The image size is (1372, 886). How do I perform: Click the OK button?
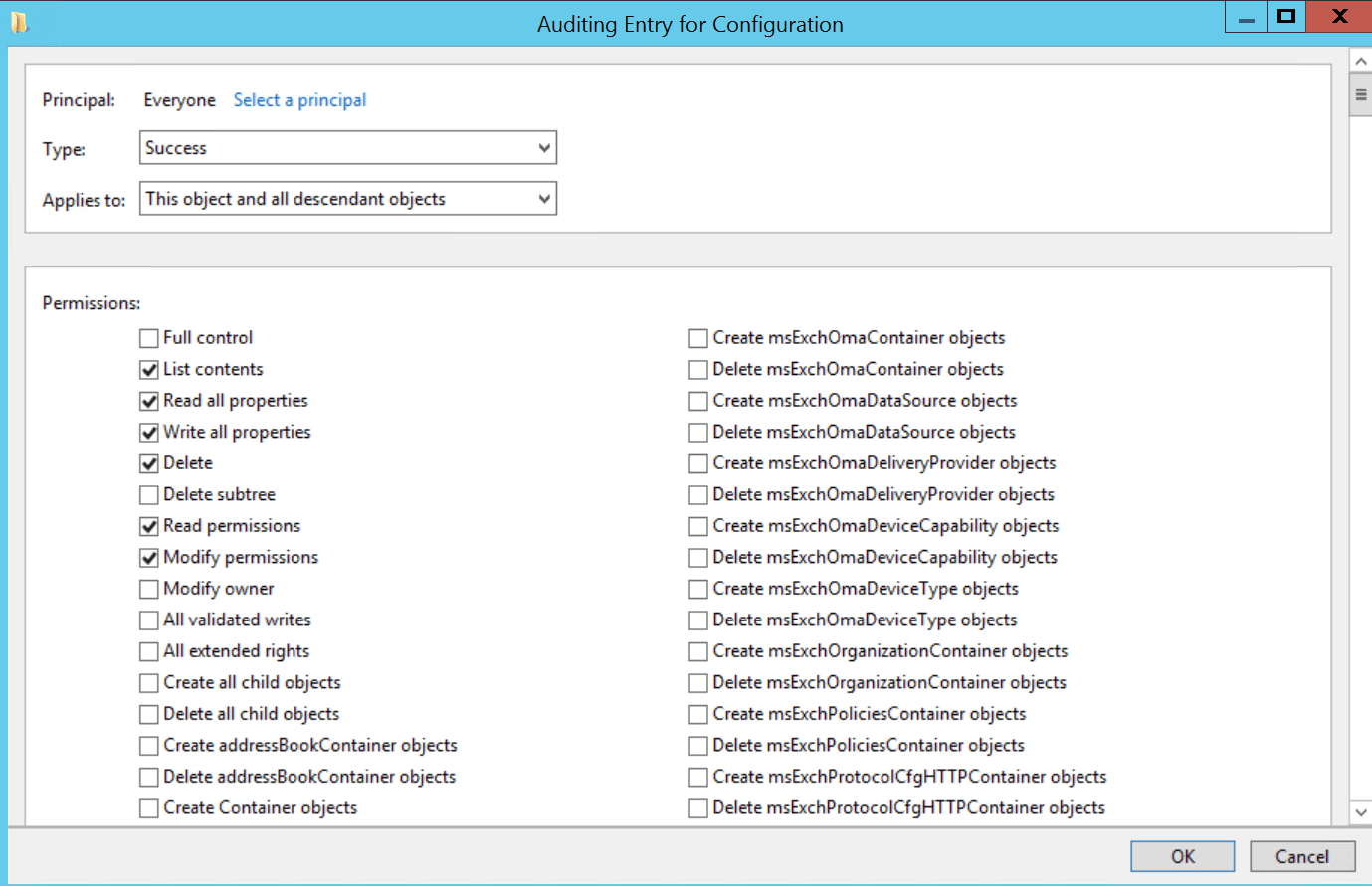click(x=1182, y=856)
